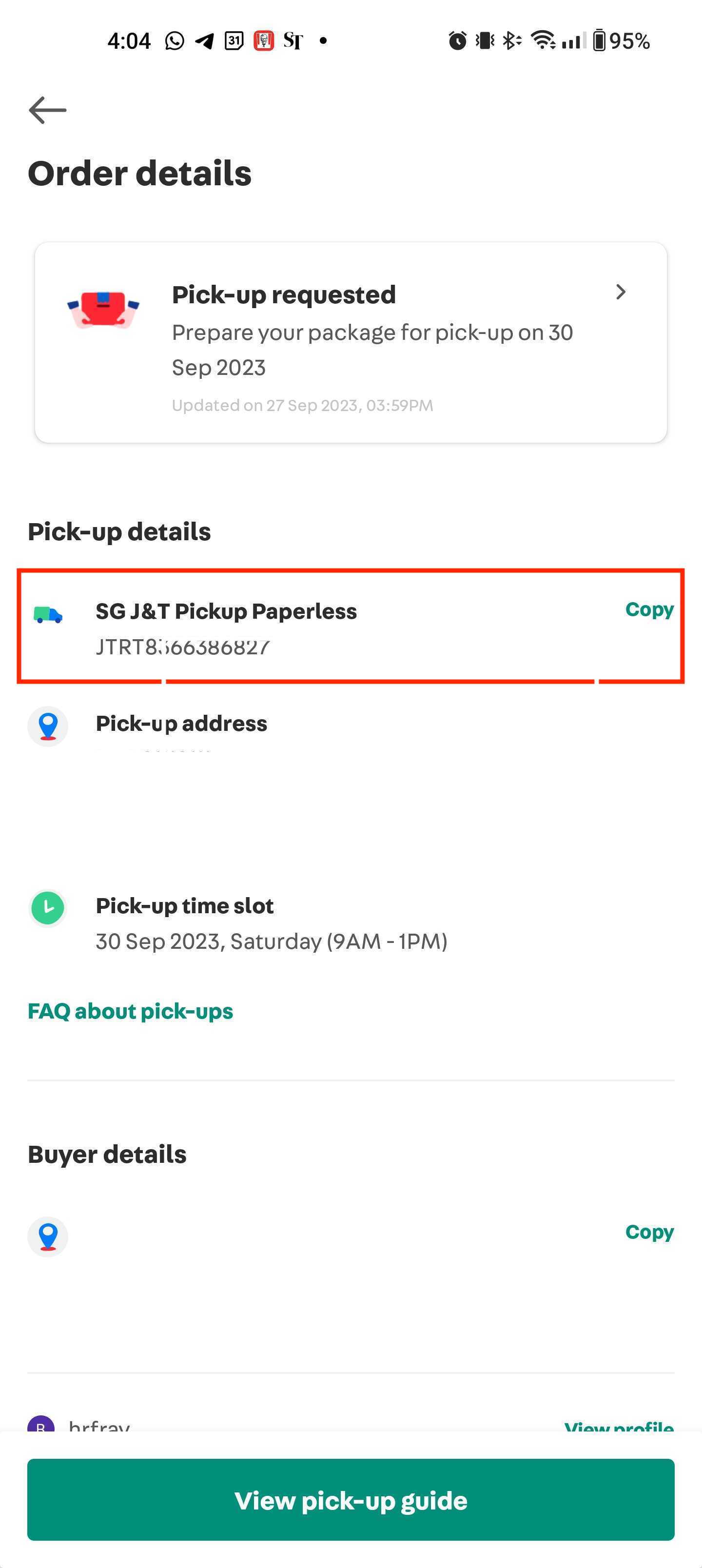Tap the back arrow icon
The height and width of the screenshot is (1568, 702).
(x=47, y=110)
